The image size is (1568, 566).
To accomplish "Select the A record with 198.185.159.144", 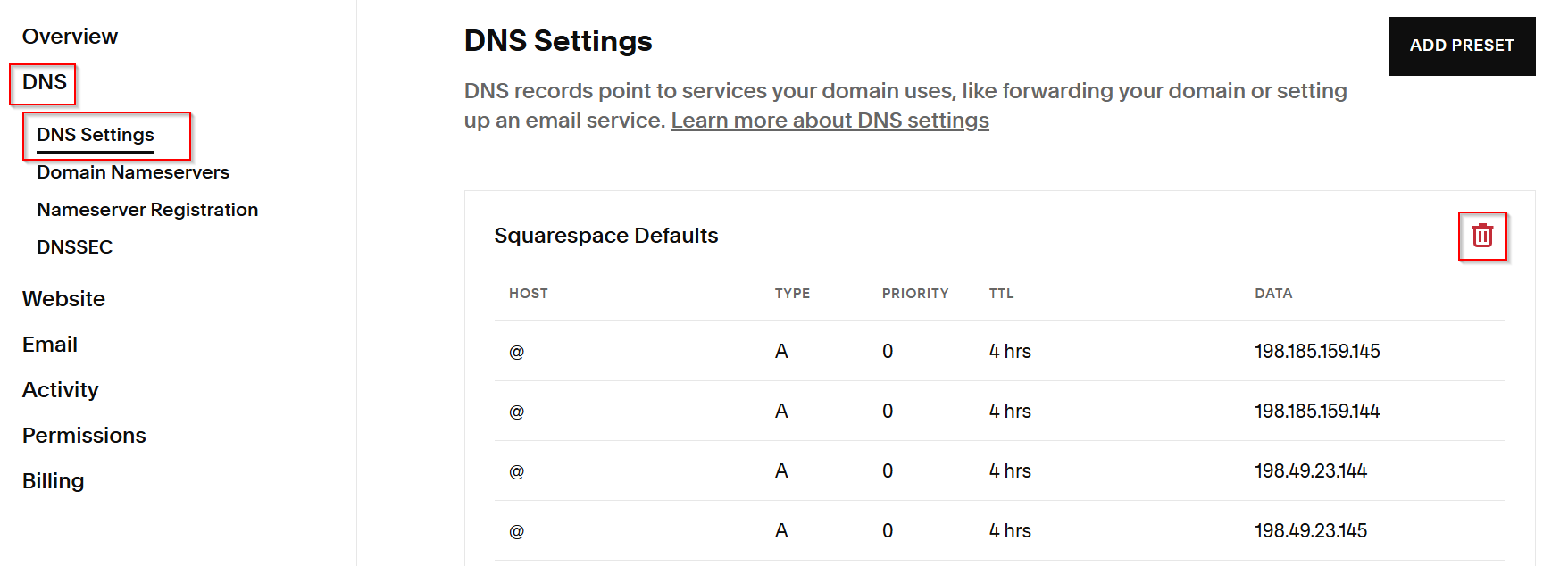I will [1316, 412].
